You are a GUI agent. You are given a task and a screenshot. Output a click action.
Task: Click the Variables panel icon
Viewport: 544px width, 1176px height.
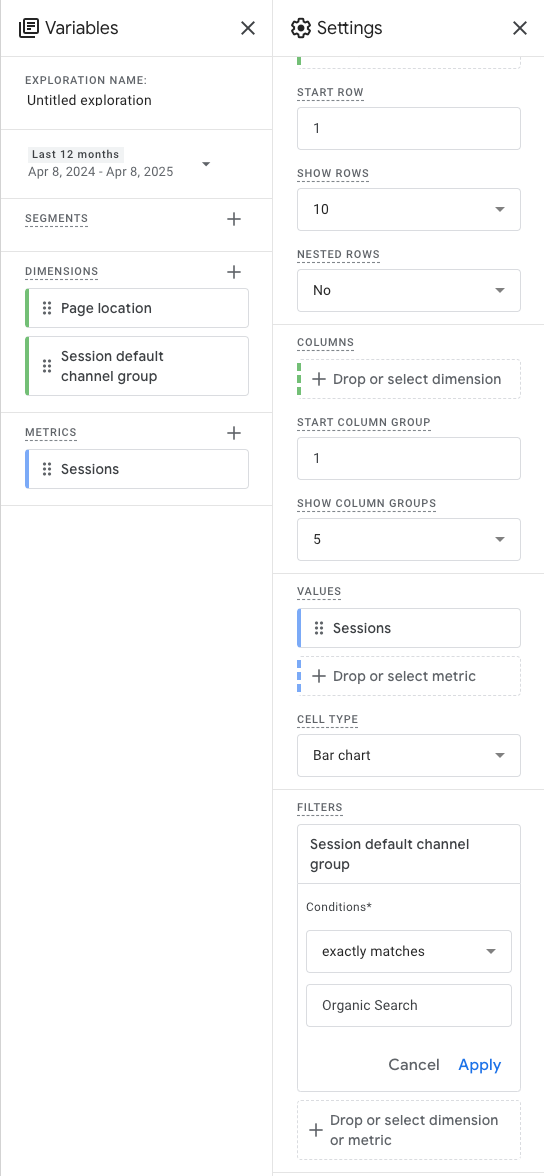[29, 28]
